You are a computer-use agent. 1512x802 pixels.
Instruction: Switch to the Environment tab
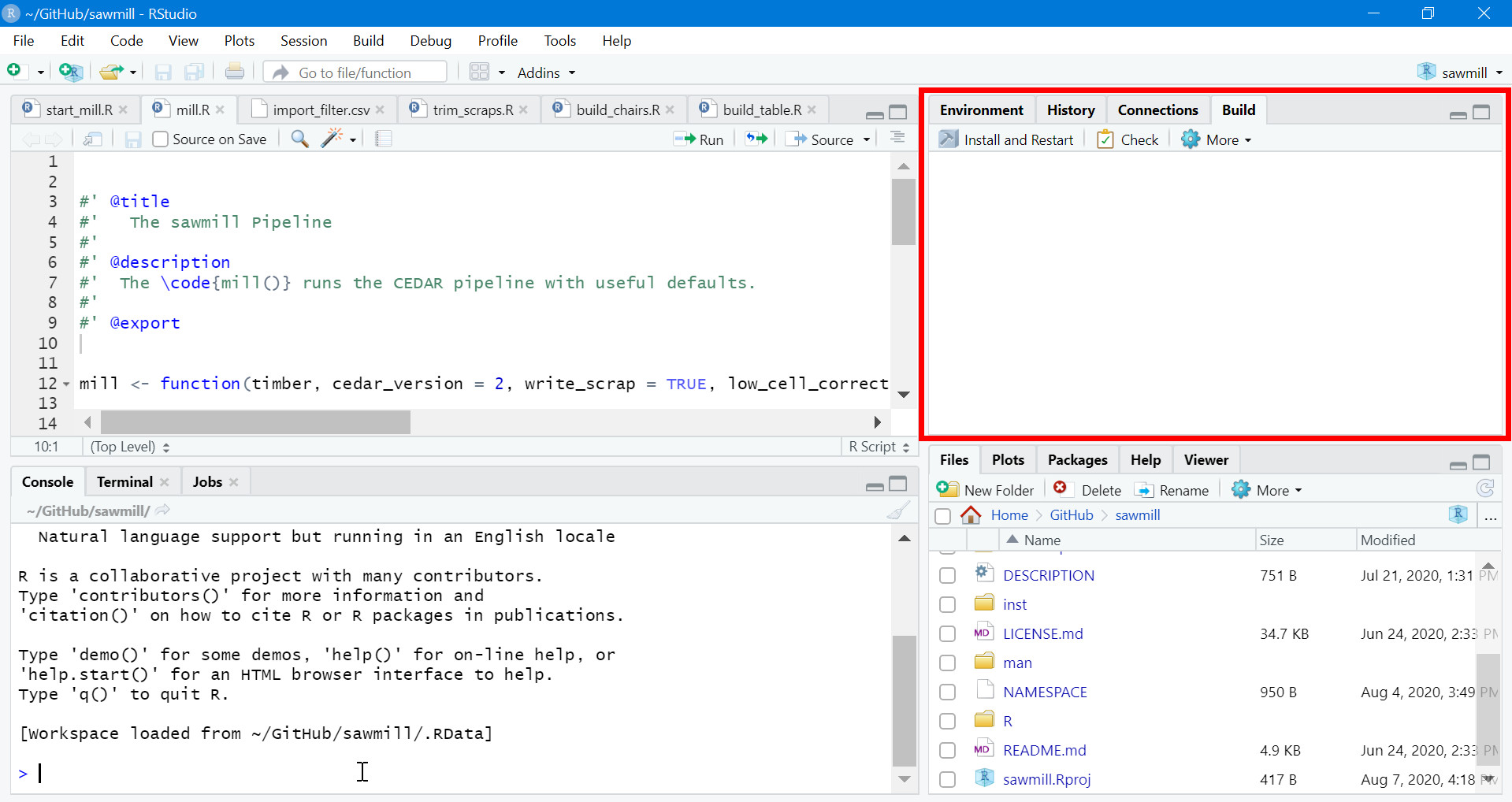point(981,110)
